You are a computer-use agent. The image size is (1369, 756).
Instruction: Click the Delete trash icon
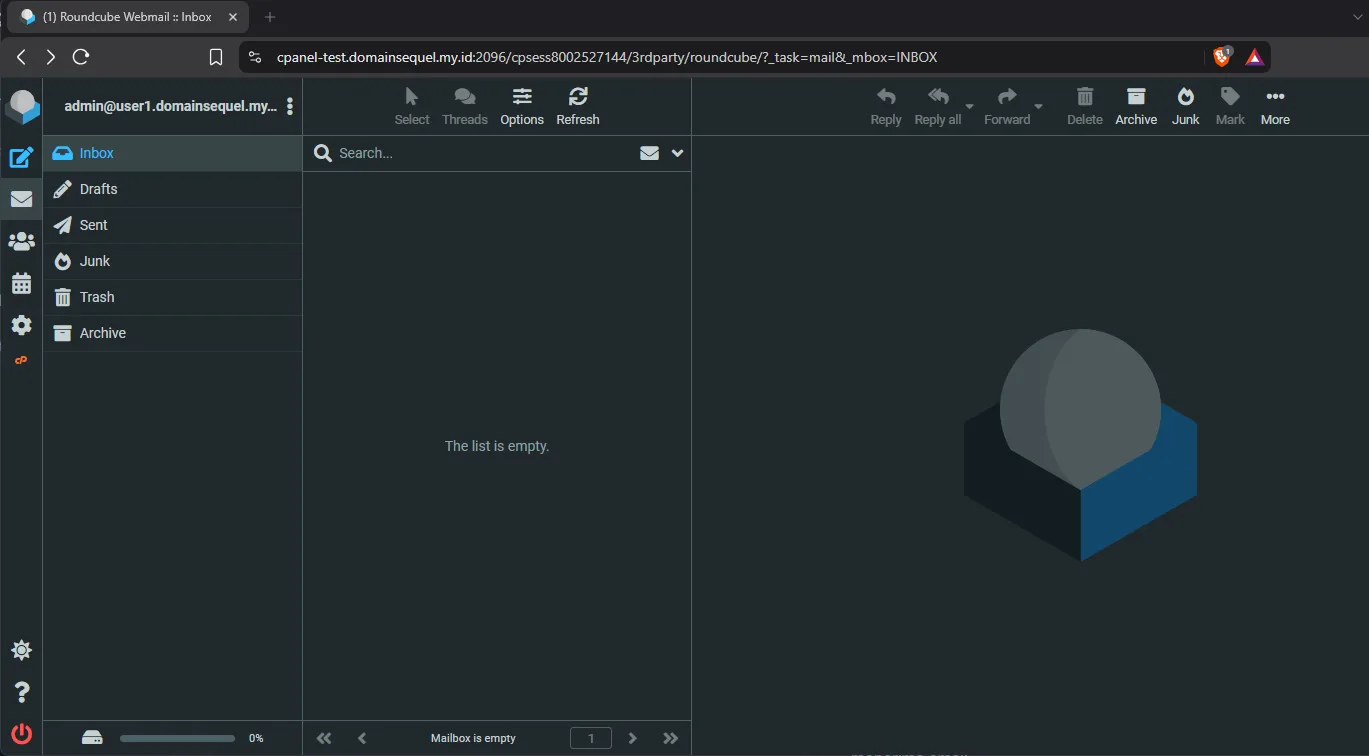[1085, 107]
